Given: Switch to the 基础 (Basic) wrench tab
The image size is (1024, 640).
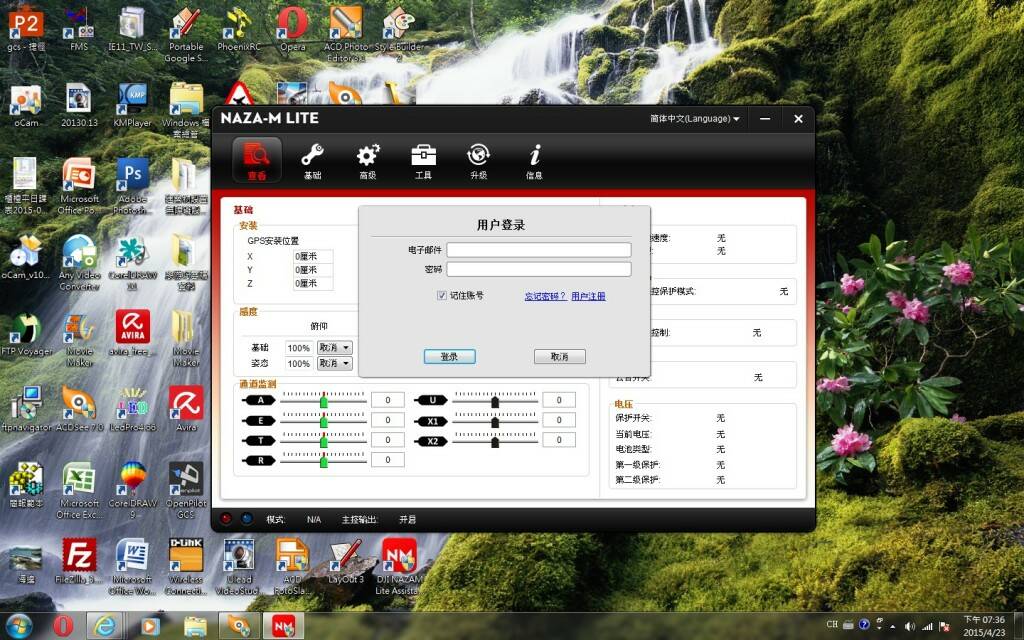Looking at the screenshot, I should coord(312,161).
